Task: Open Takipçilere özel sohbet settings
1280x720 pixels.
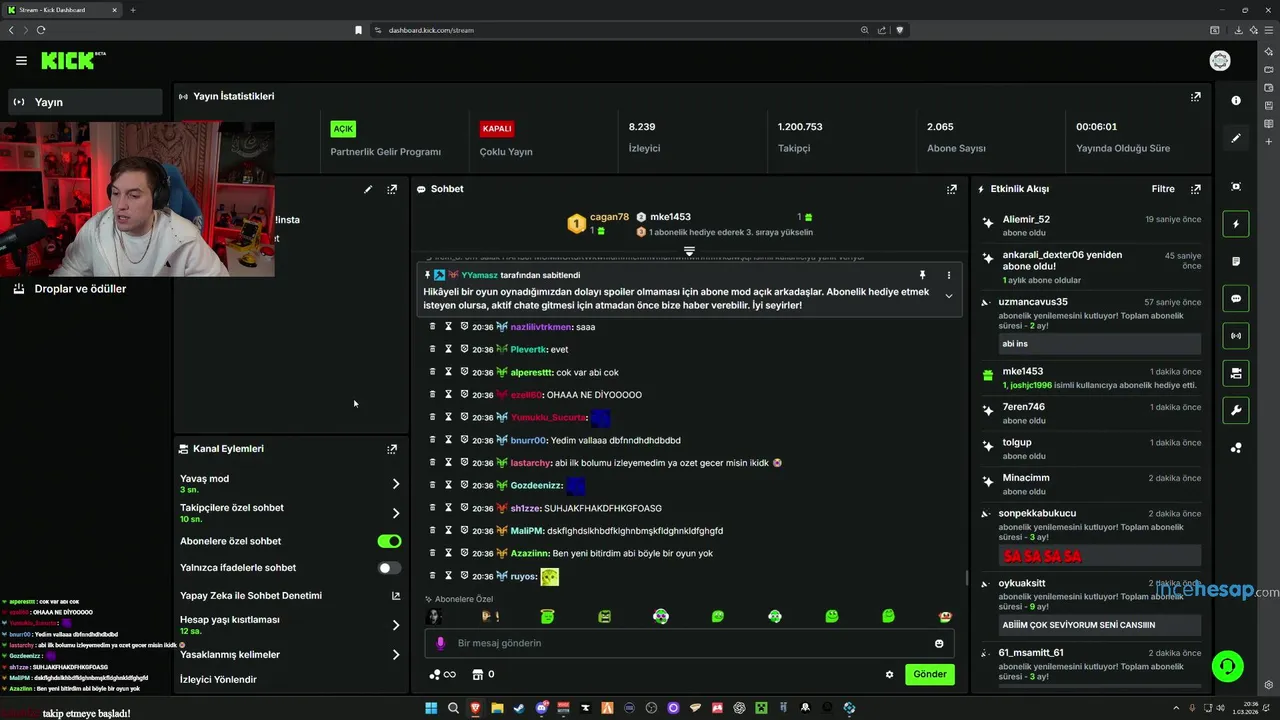Action: (290, 513)
